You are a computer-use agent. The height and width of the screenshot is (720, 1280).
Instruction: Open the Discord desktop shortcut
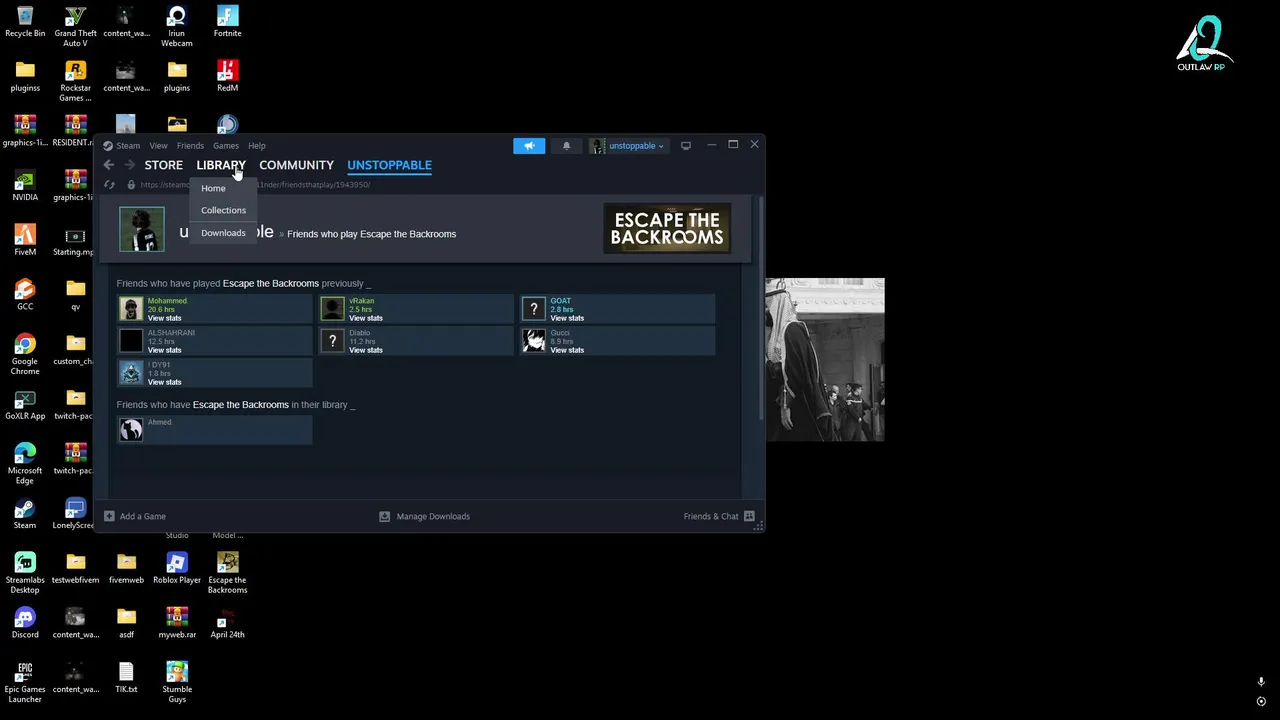pyautogui.click(x=25, y=622)
